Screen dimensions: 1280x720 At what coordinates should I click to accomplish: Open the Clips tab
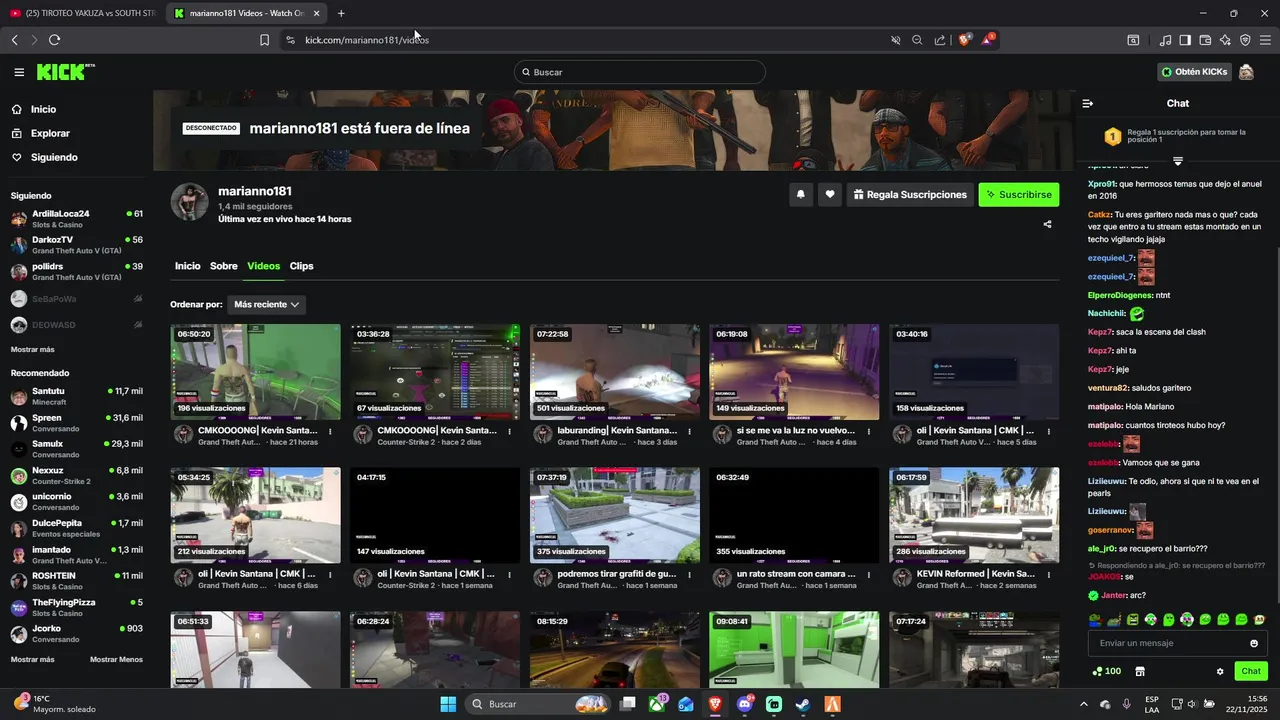pos(302,266)
